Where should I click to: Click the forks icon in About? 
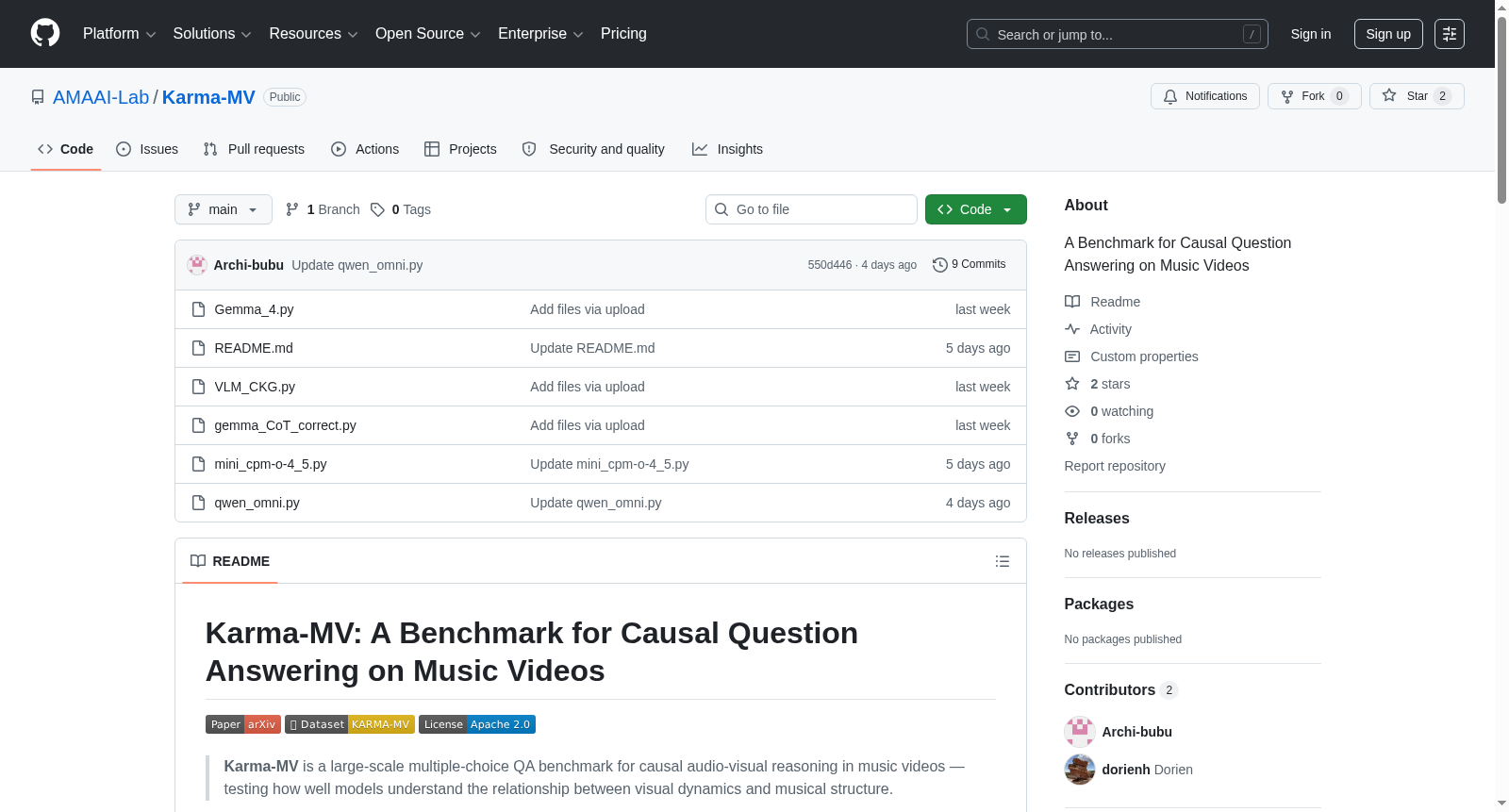[x=1072, y=439]
